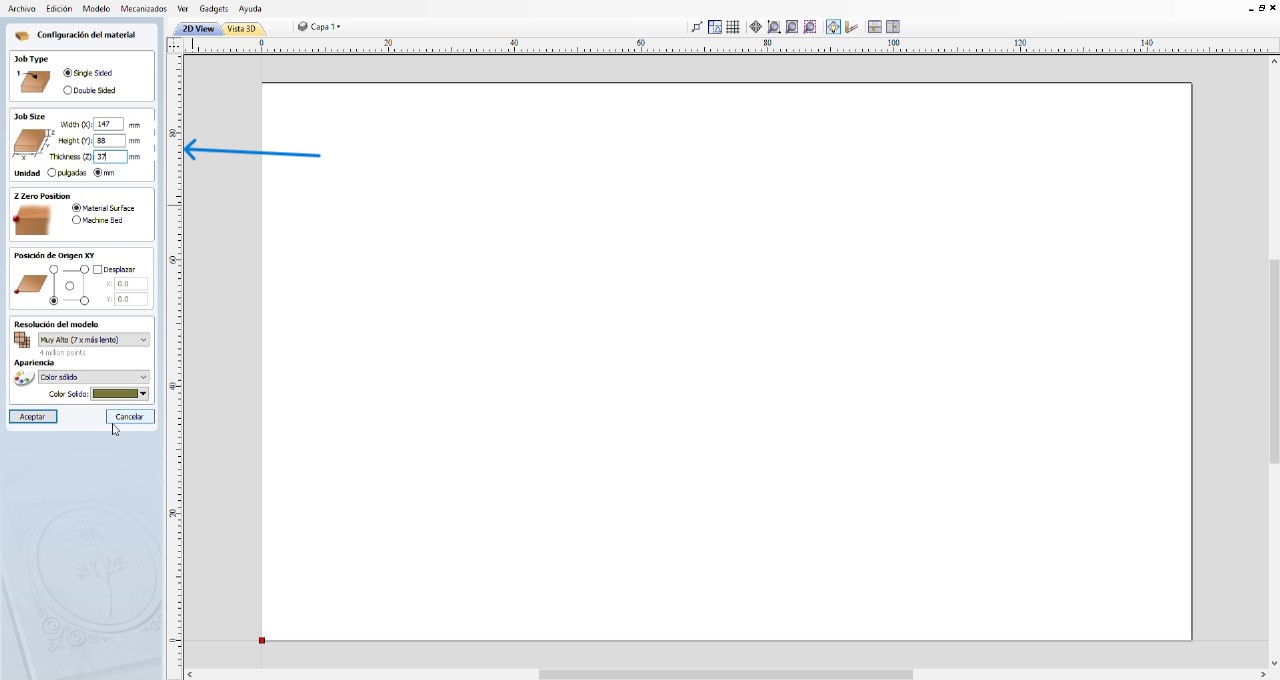Click the Job Type material preview image

[x=34, y=82]
